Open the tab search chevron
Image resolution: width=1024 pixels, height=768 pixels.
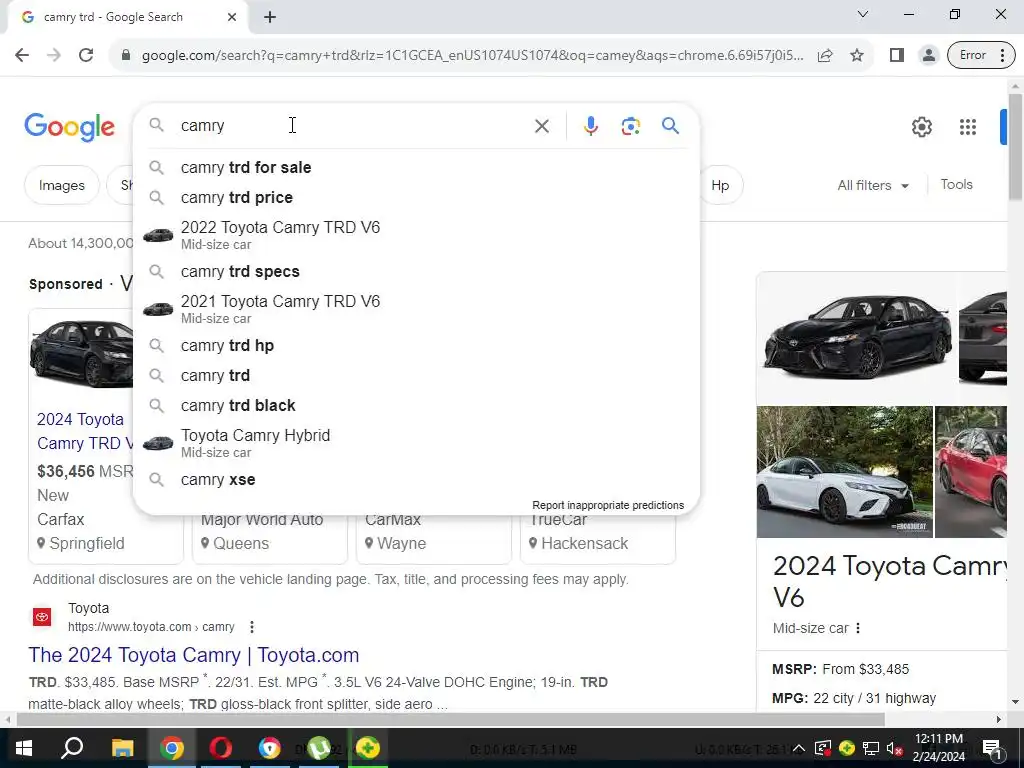(x=863, y=14)
